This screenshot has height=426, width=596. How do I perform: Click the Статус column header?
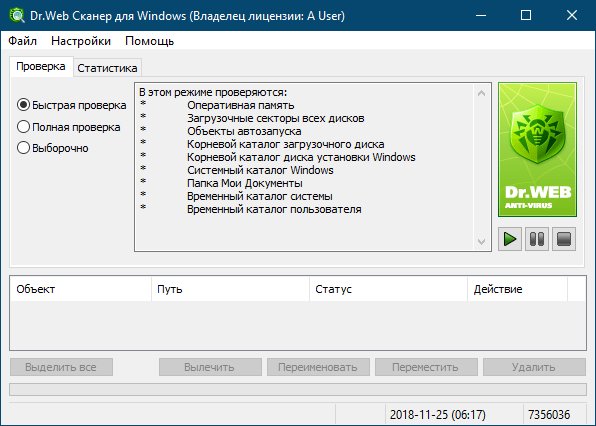(x=388, y=289)
